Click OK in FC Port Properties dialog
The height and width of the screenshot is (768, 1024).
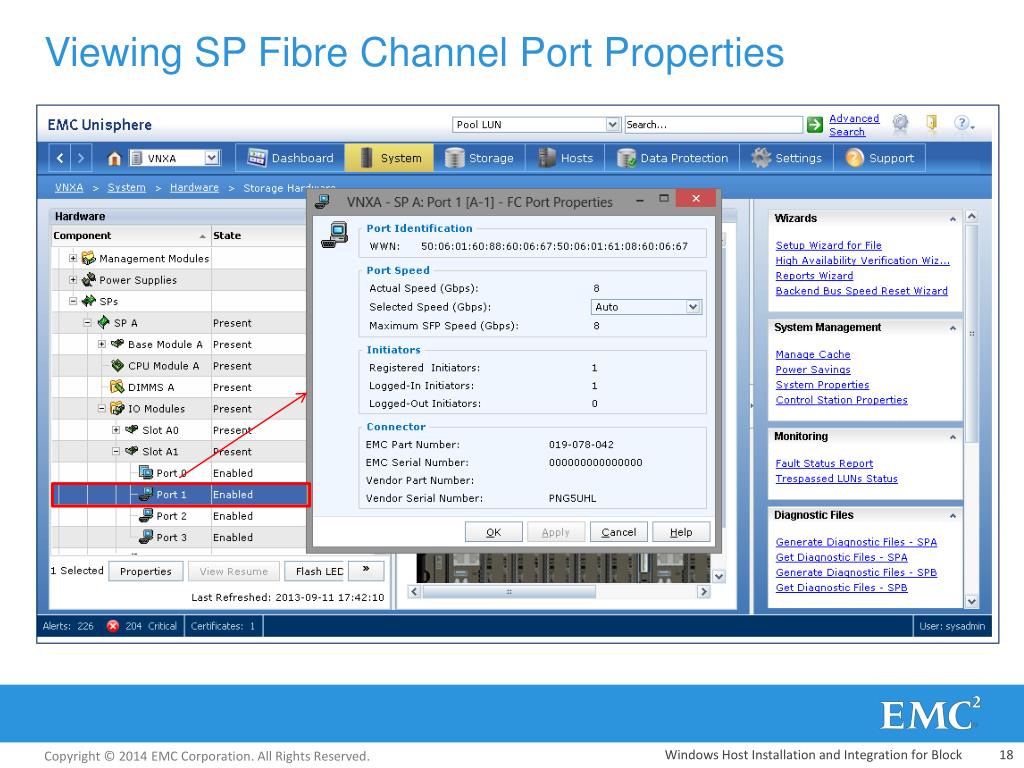tap(494, 532)
